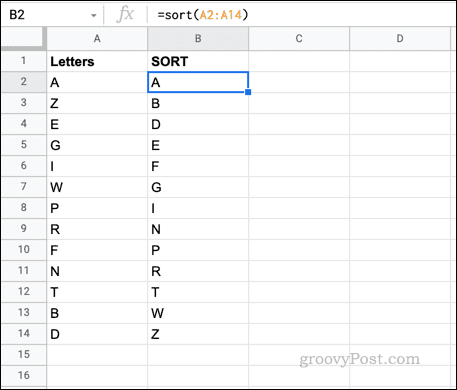This screenshot has height=390, width=457.
Task: Select cell B4 containing D
Action: point(198,124)
